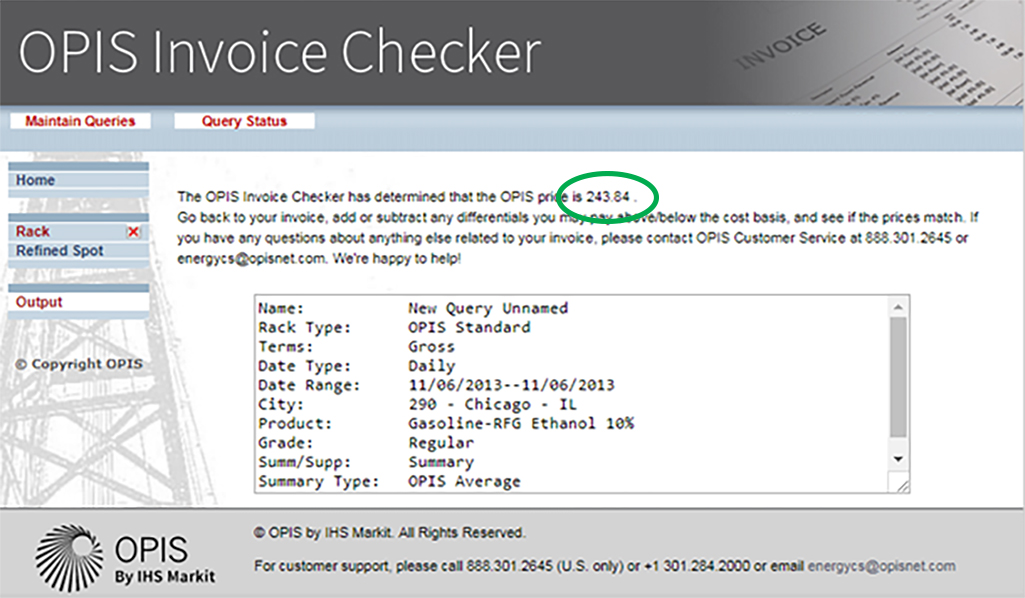Click the product 'Gasoline-RFG Ethanol 10%'

(521, 424)
